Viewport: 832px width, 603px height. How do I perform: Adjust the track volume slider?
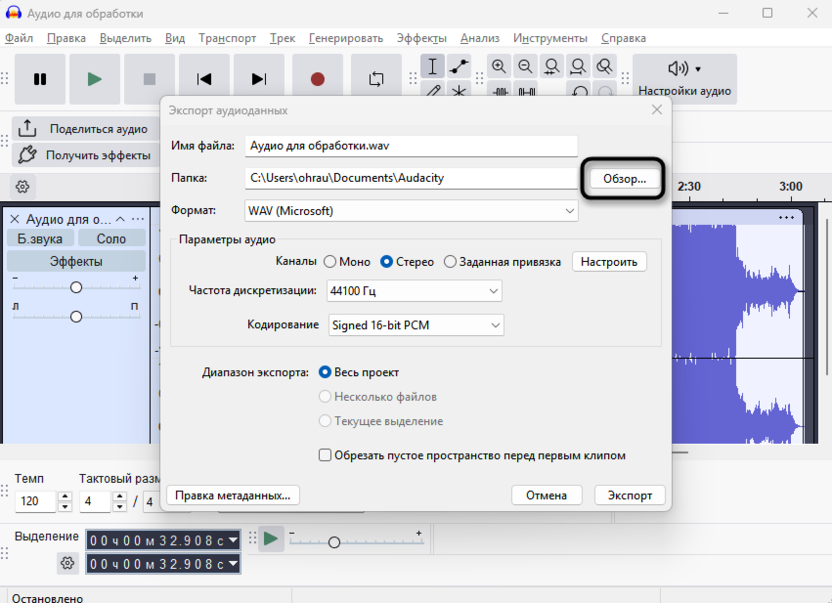76,287
